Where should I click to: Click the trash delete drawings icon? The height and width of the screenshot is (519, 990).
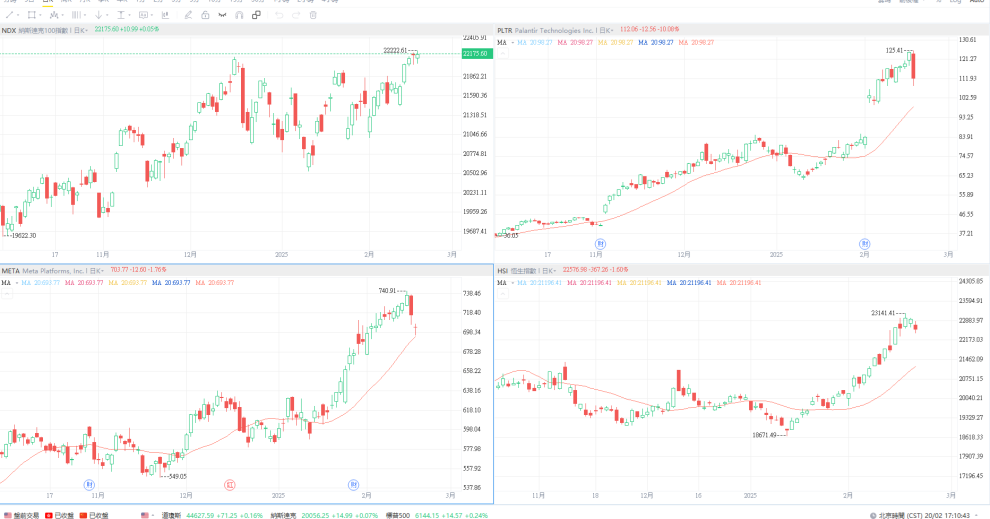pyautogui.click(x=313, y=15)
